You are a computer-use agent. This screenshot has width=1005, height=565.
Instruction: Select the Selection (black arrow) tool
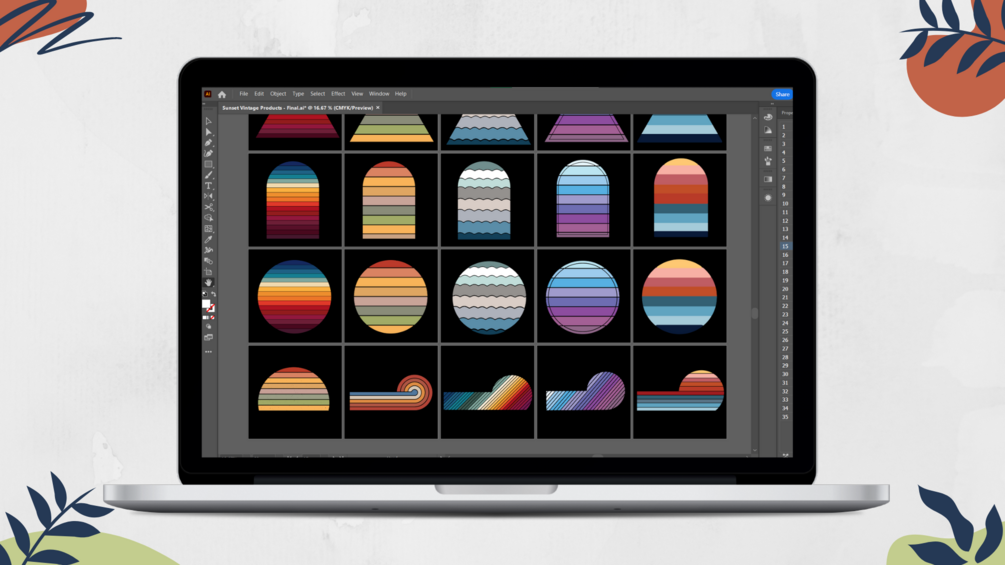[x=208, y=121]
